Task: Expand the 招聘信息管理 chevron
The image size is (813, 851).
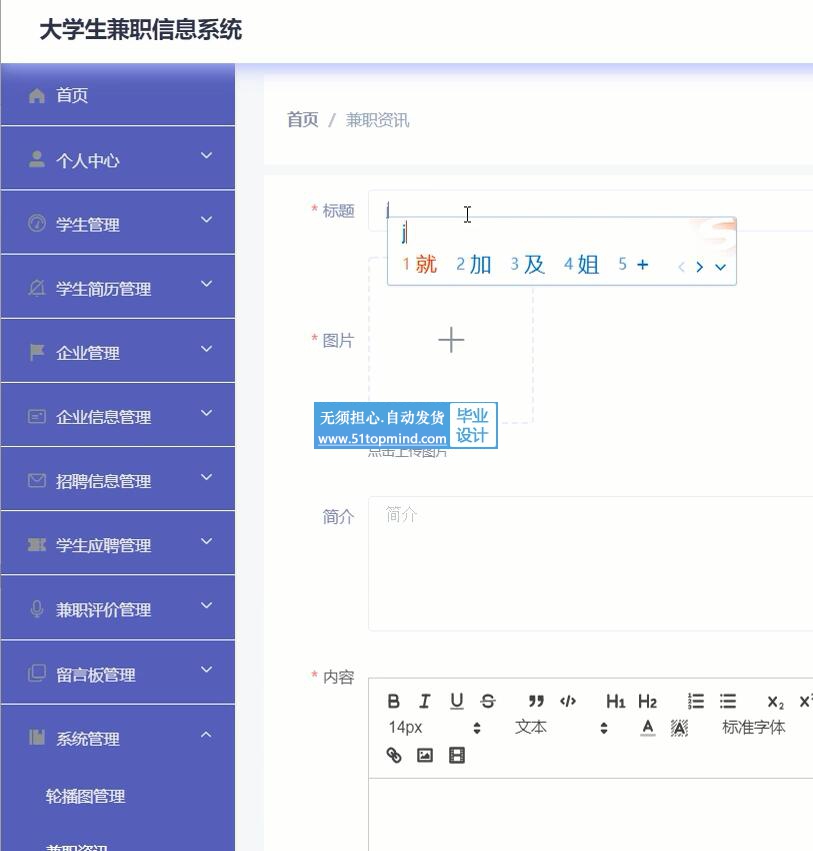Action: point(206,477)
